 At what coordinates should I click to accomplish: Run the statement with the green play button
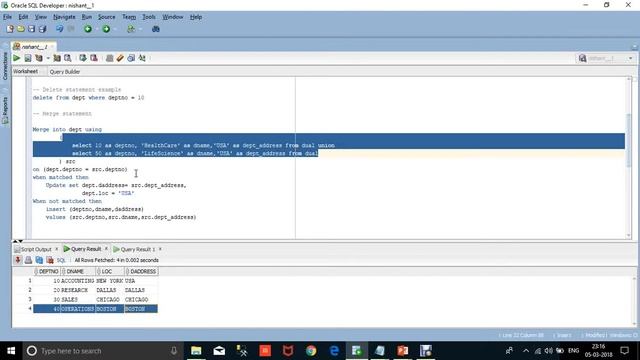coord(17,58)
